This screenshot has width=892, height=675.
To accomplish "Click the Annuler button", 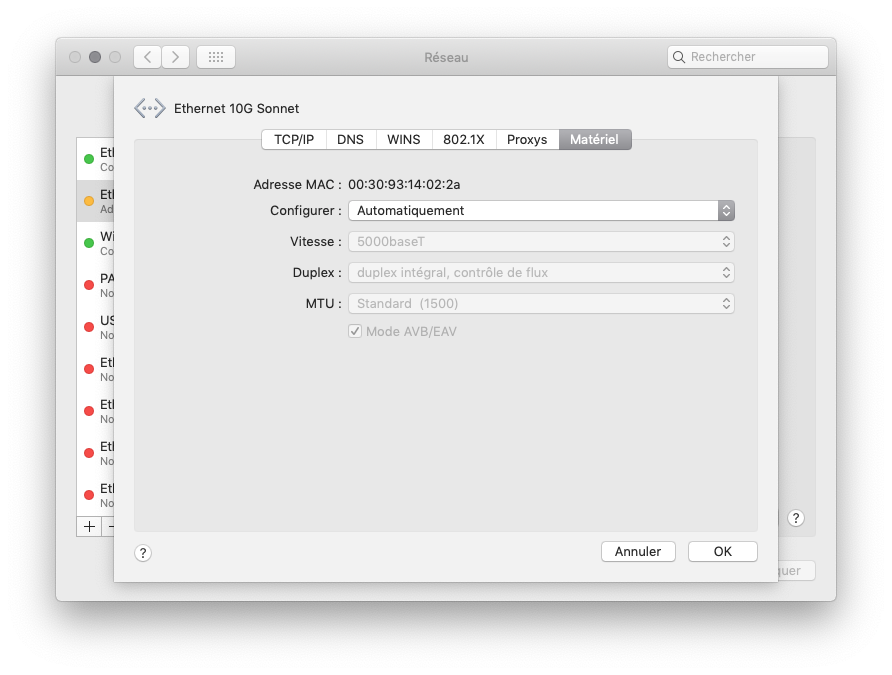I will (638, 552).
